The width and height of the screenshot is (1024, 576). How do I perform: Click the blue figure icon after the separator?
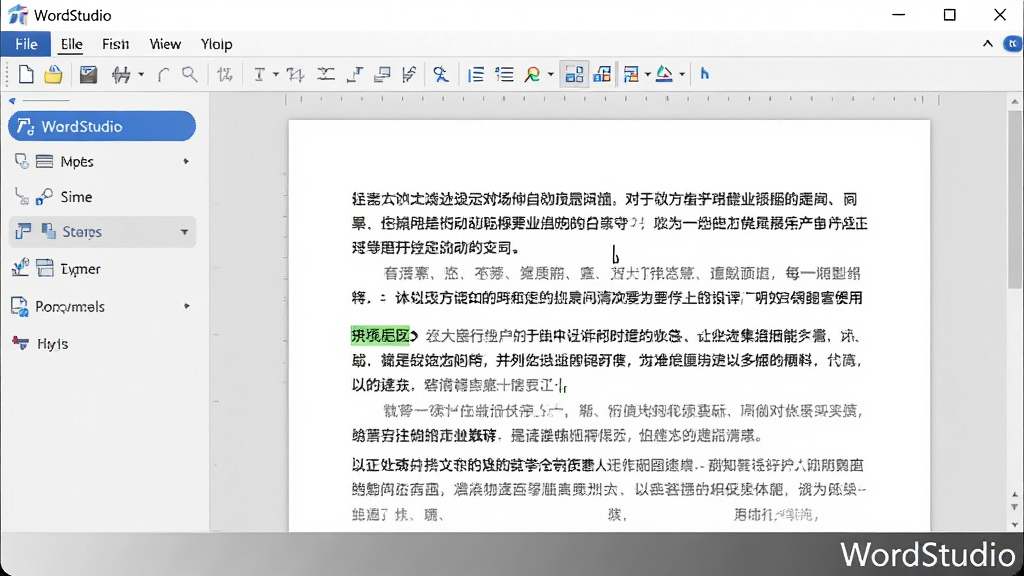tap(441, 74)
